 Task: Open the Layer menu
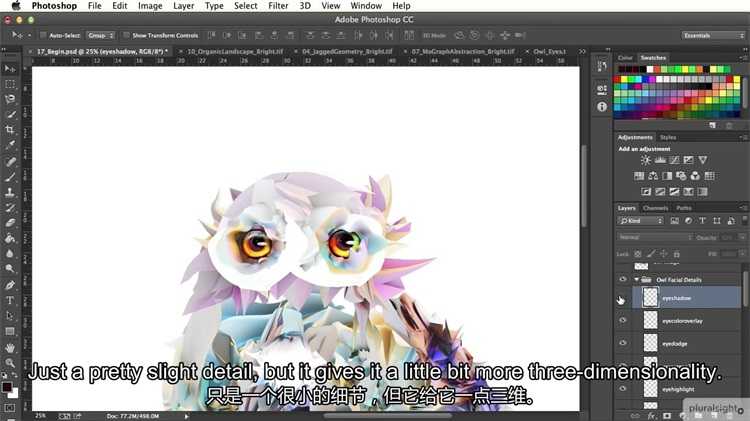[184, 6]
